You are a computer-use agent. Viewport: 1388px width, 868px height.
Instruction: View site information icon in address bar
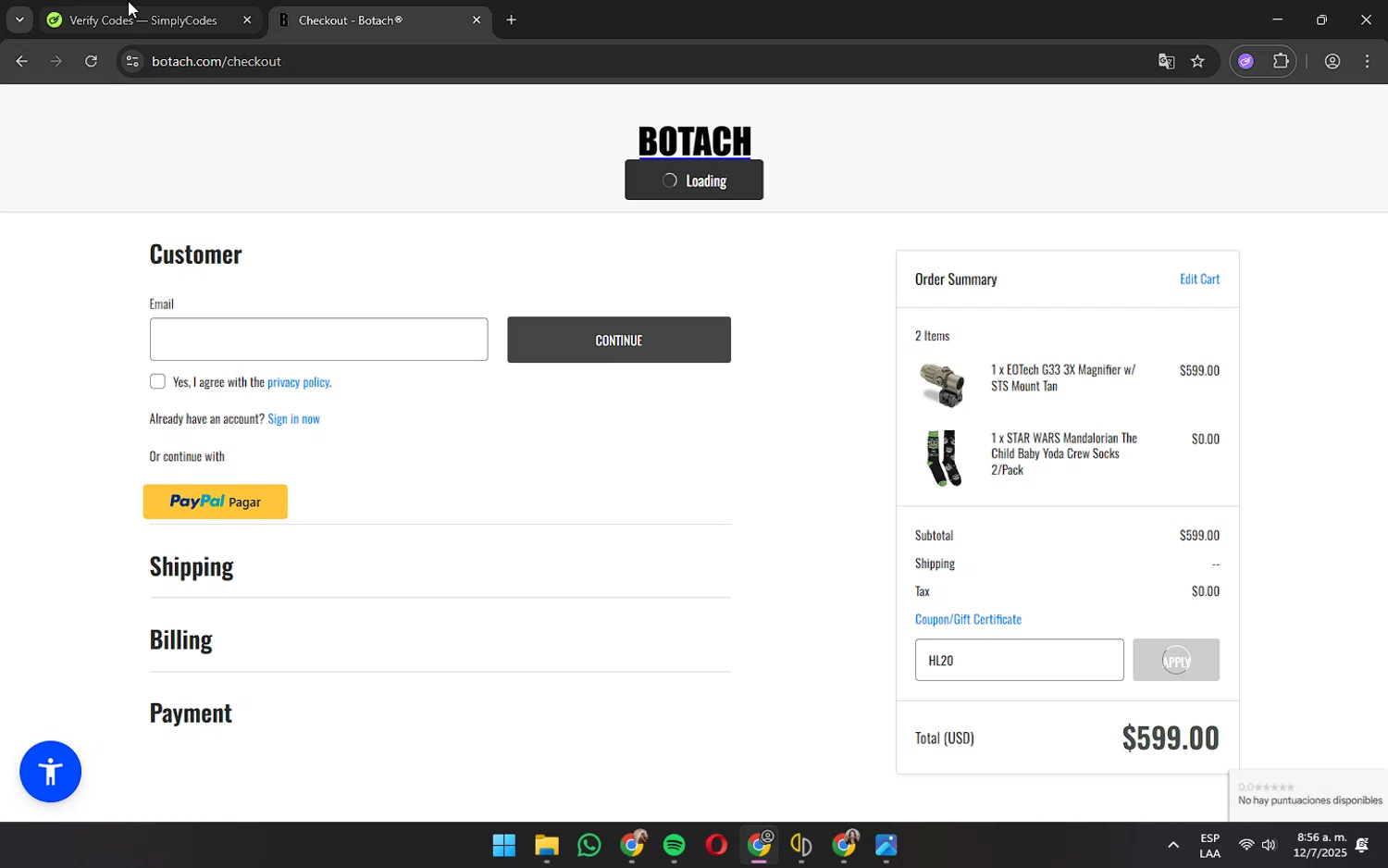pyautogui.click(x=132, y=61)
